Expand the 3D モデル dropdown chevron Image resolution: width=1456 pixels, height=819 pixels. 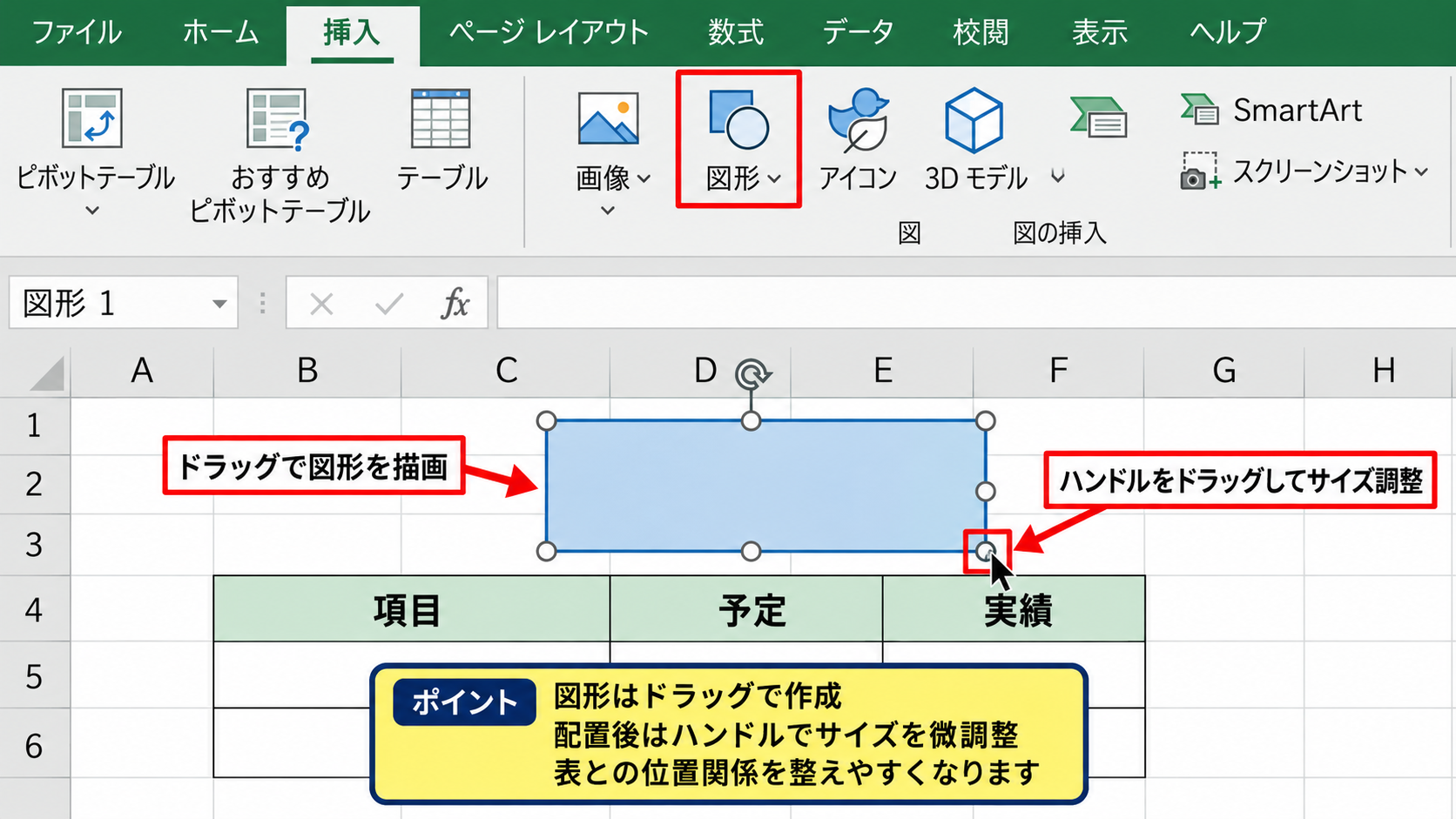pos(1057,177)
